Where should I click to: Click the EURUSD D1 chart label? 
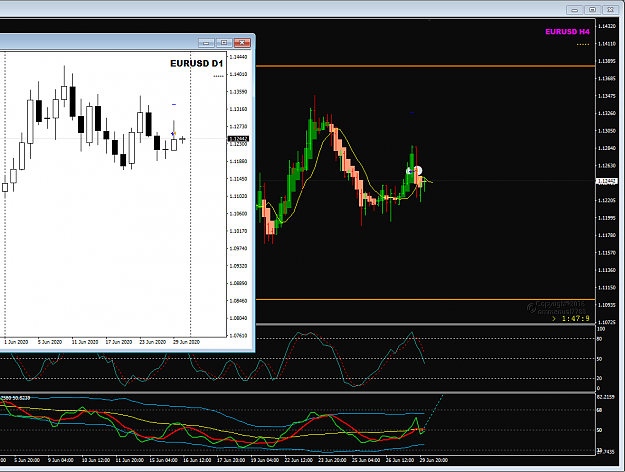pyautogui.click(x=197, y=63)
